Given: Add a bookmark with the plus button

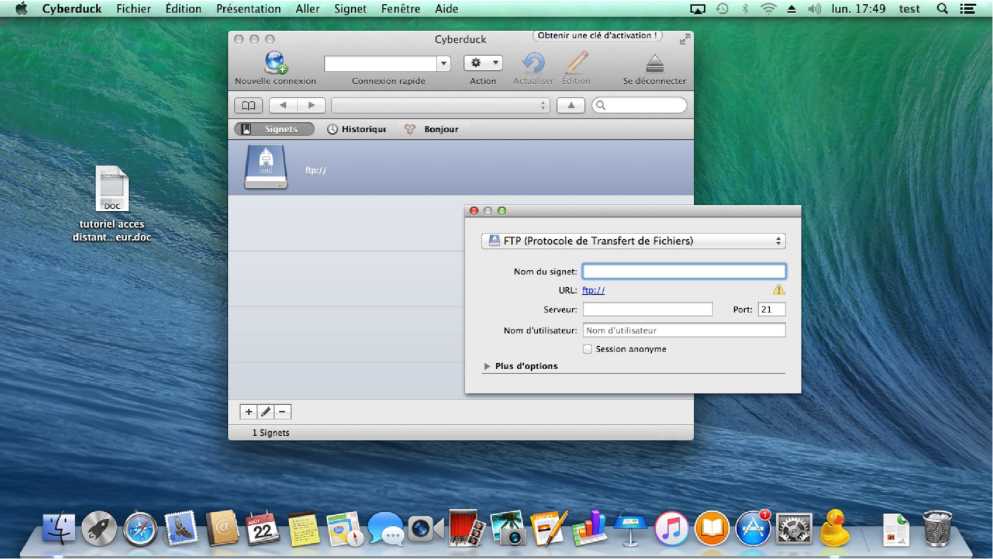Looking at the screenshot, I should (x=249, y=412).
